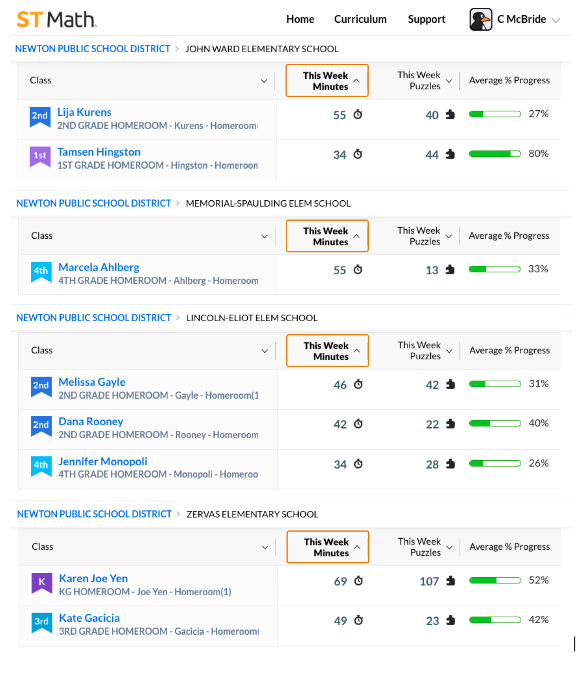Screen dimensions: 587x674
Task: Click the puzzle piece icon in Karen Joe Yen's row
Action: (450, 581)
